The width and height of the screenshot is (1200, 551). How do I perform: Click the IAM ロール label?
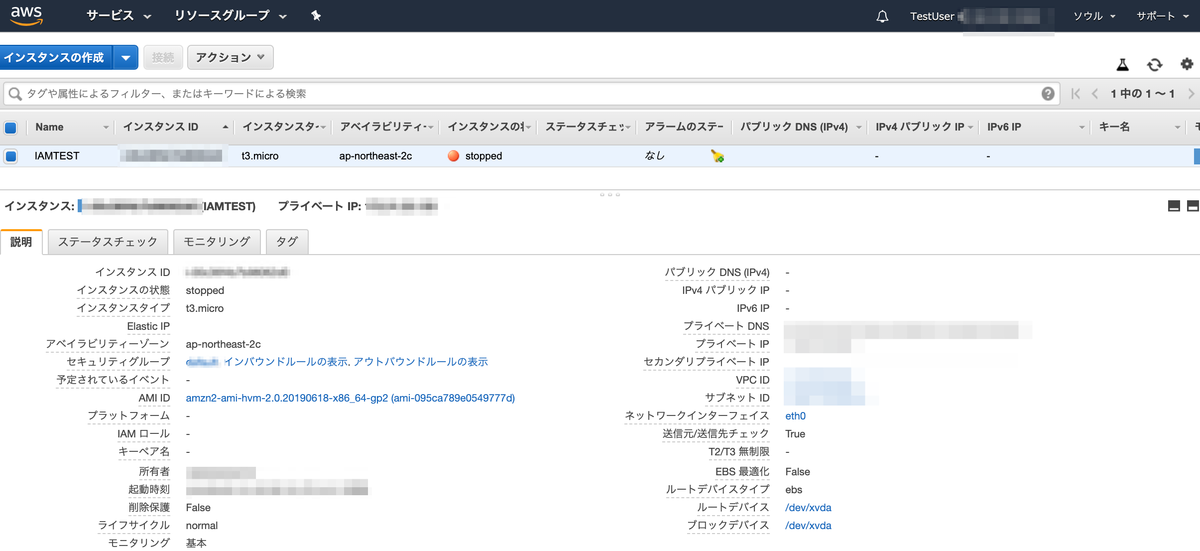(x=143, y=434)
